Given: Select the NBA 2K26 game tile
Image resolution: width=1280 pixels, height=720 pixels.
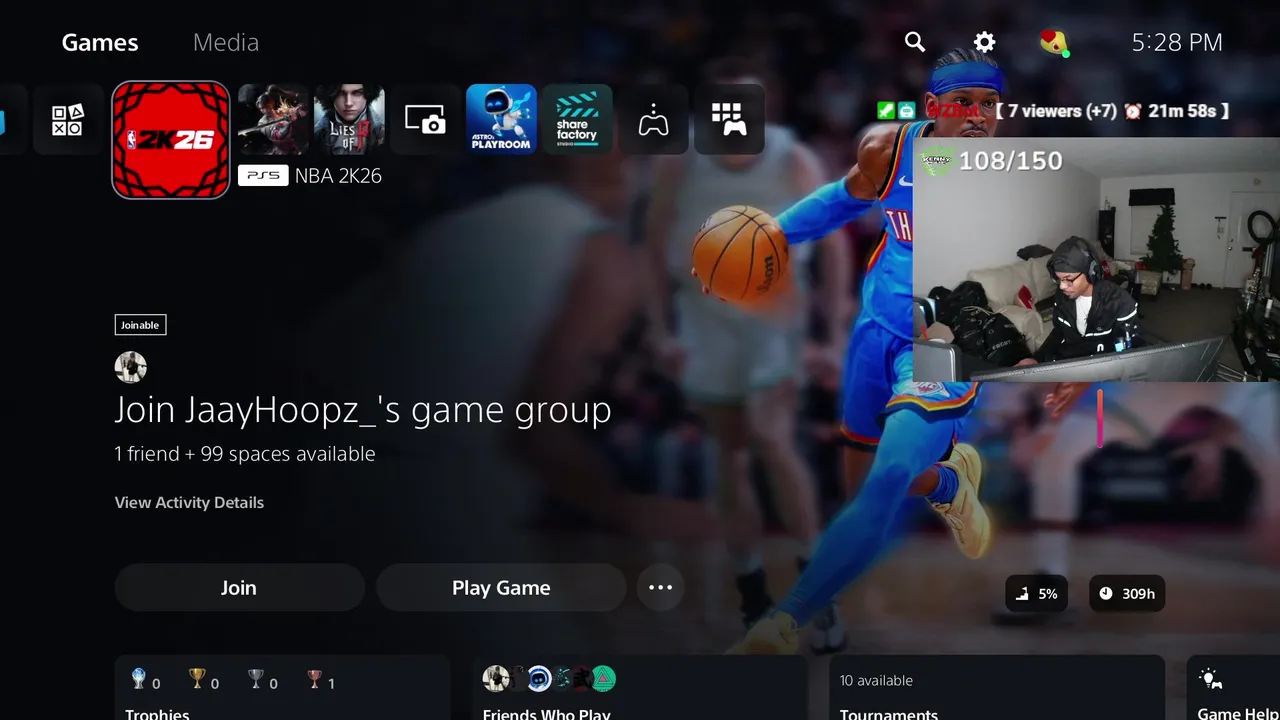Looking at the screenshot, I should [171, 140].
